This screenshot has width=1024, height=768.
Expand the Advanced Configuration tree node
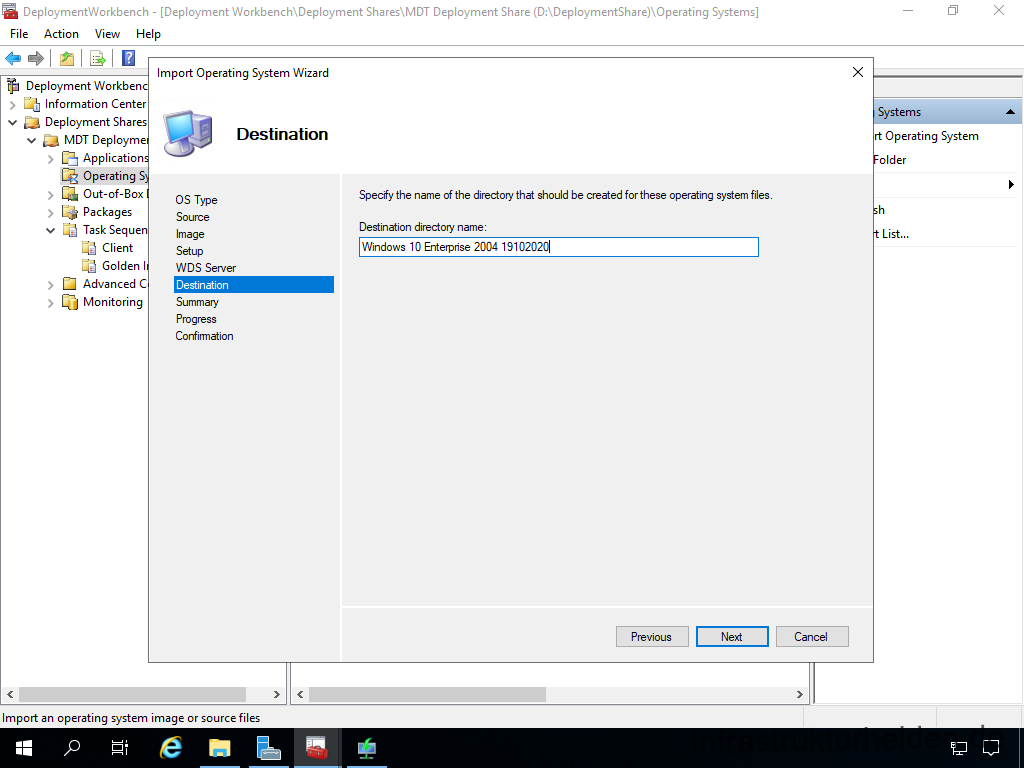(50, 285)
